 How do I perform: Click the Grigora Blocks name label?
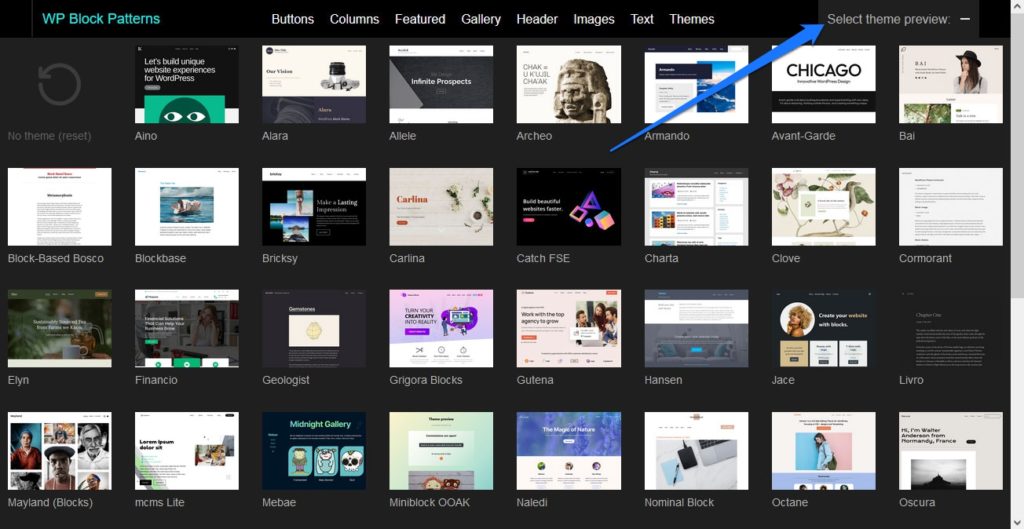(426, 380)
